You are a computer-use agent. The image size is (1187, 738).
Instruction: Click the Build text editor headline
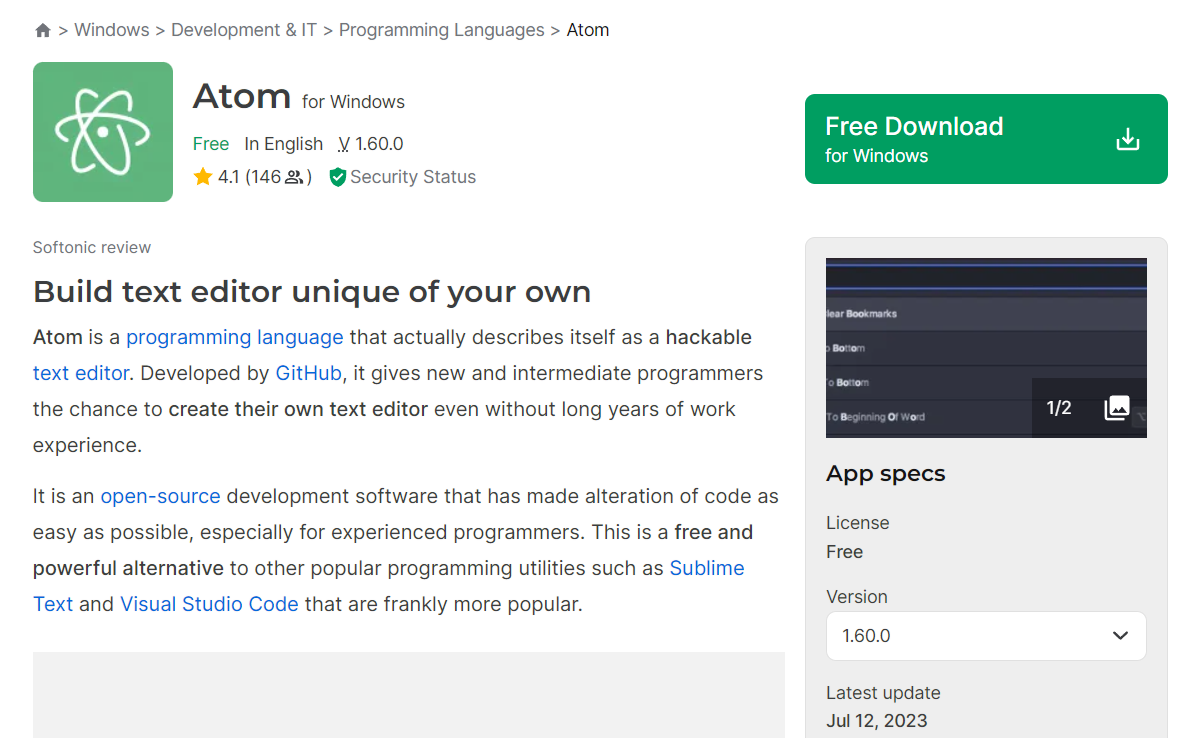point(312,292)
